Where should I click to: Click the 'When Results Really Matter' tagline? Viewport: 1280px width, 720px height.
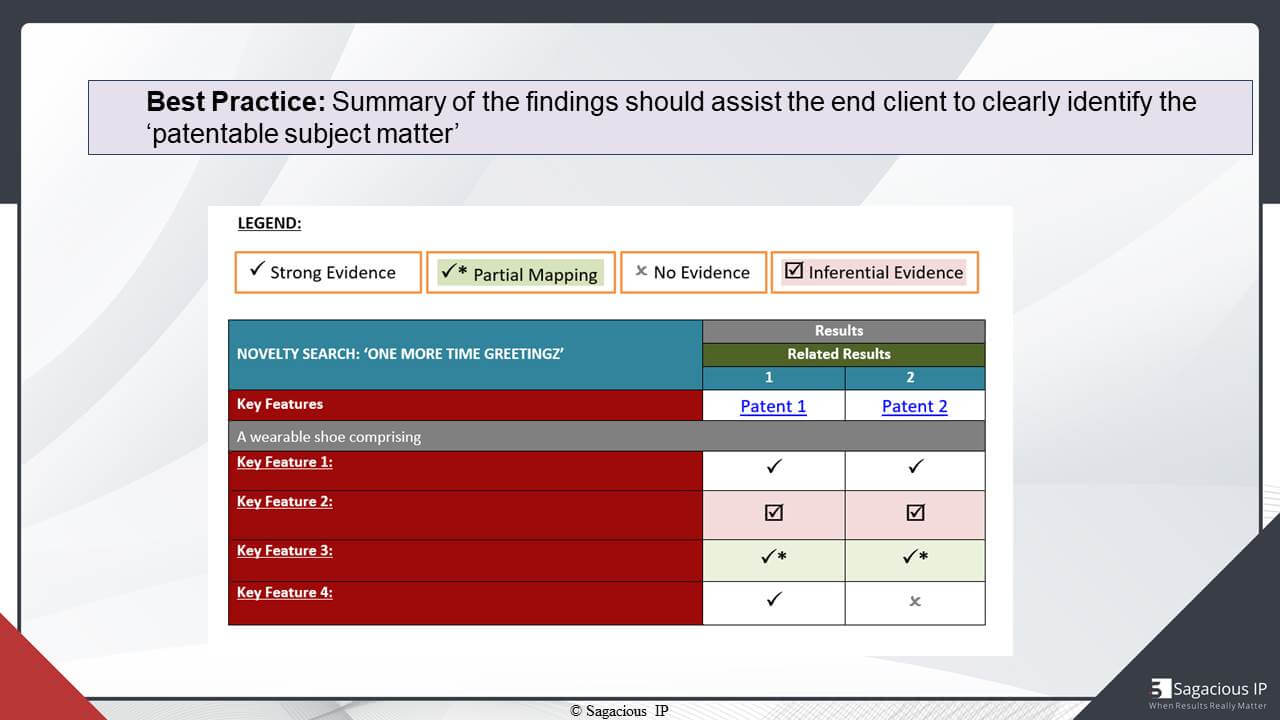(x=1208, y=706)
